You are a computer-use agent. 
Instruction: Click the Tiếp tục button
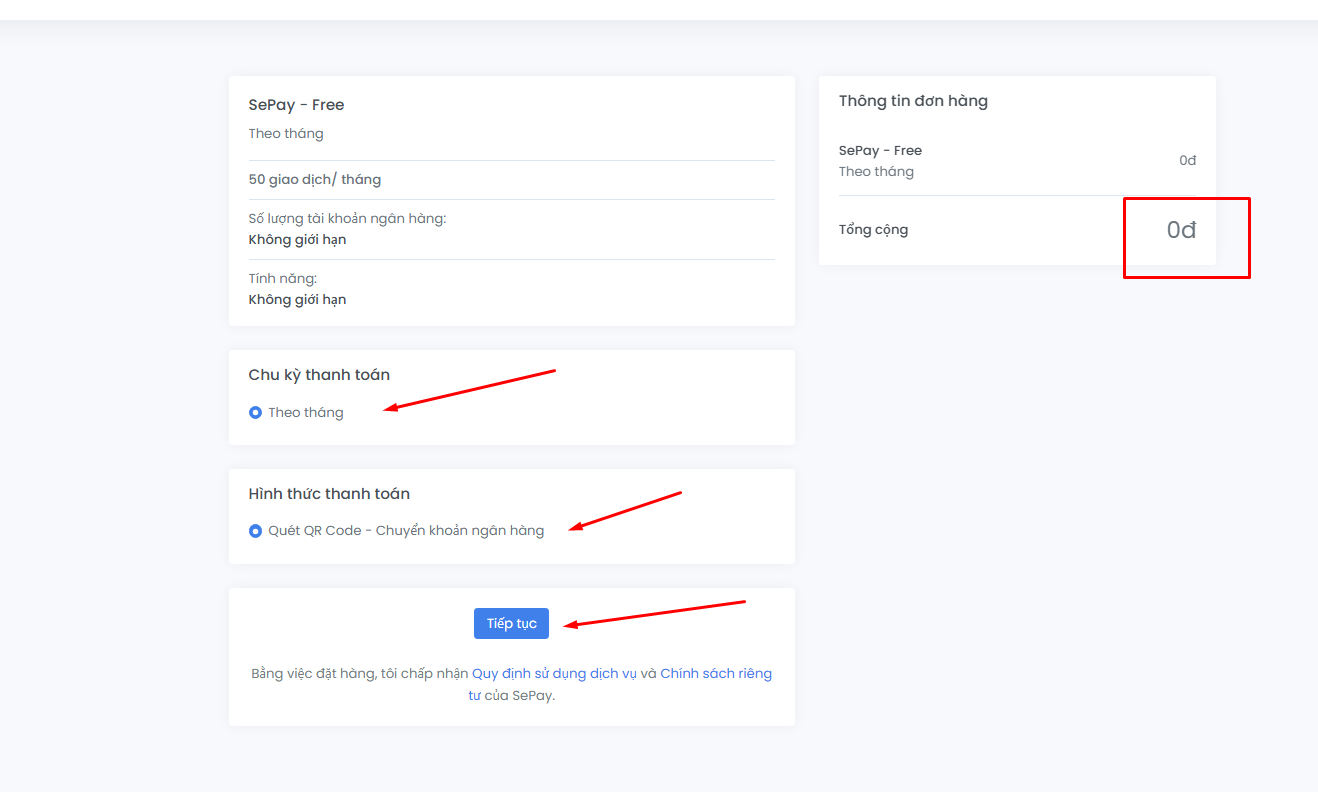tap(511, 623)
